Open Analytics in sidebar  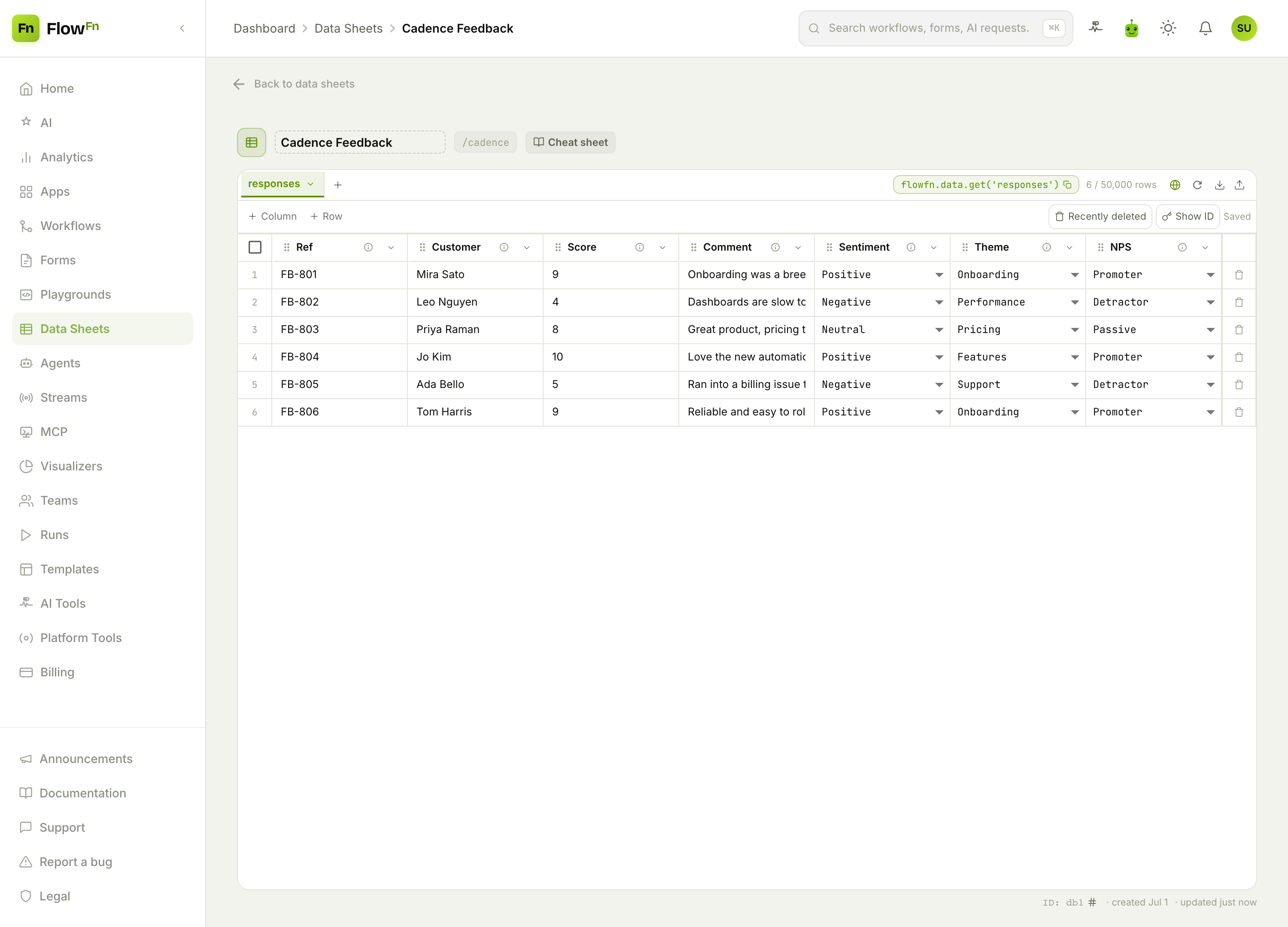click(x=102, y=157)
